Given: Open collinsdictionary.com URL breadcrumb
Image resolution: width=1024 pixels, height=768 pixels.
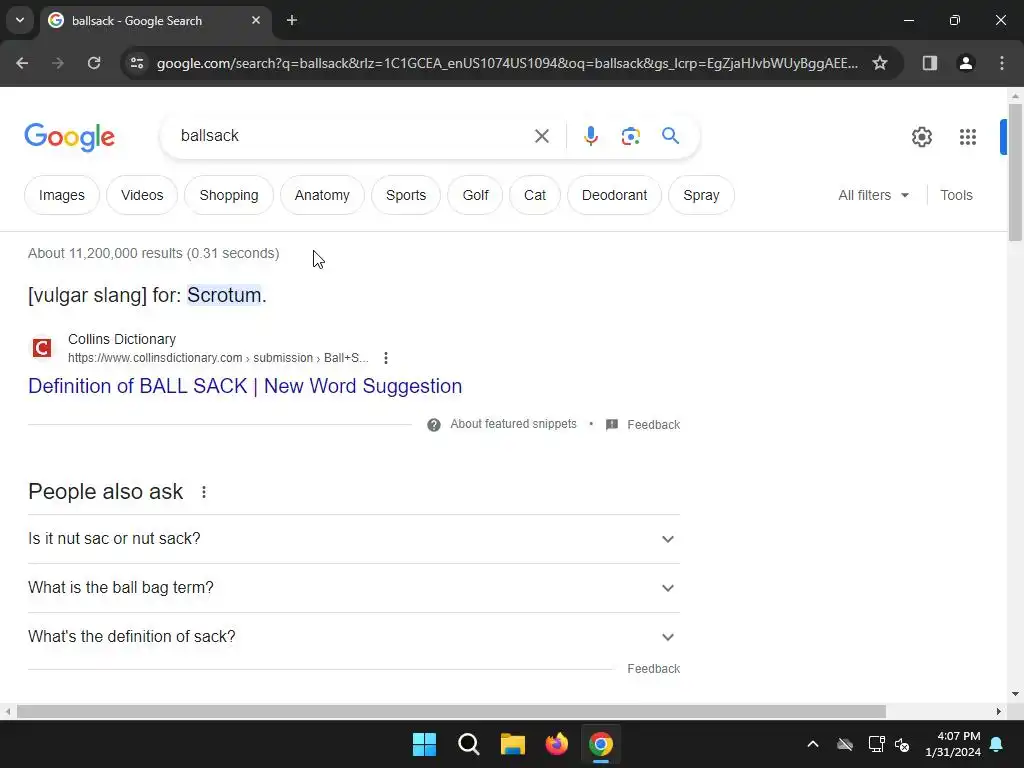Looking at the screenshot, I should point(218,358).
